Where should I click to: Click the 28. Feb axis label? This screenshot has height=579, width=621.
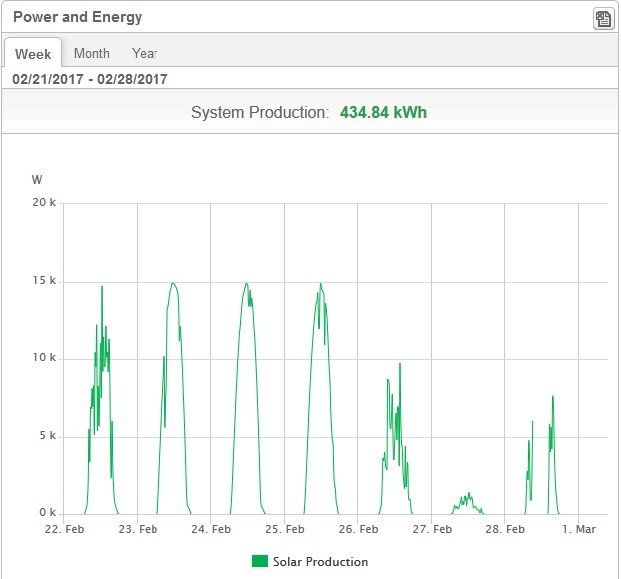tap(505, 529)
